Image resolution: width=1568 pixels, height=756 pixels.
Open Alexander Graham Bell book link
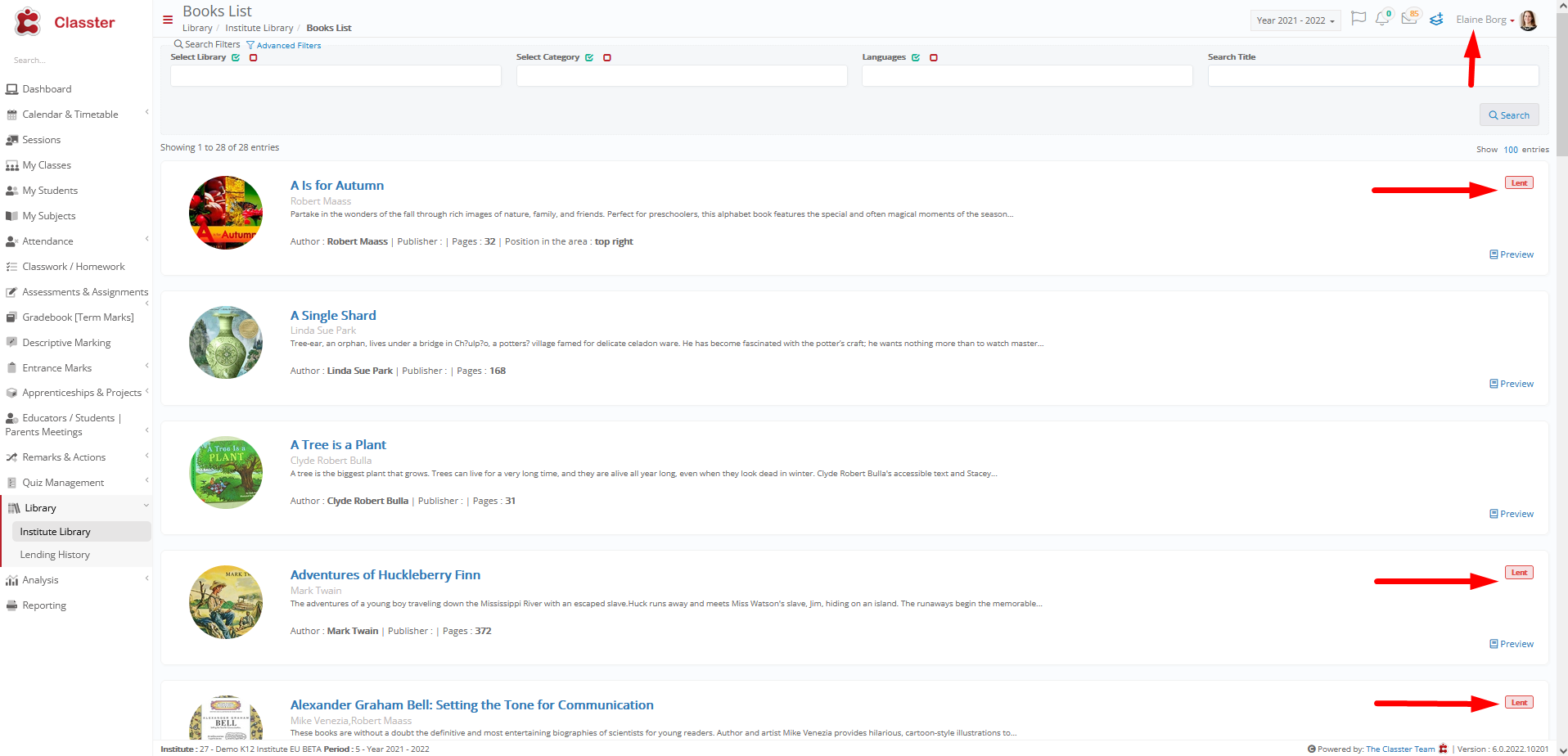tap(472, 705)
